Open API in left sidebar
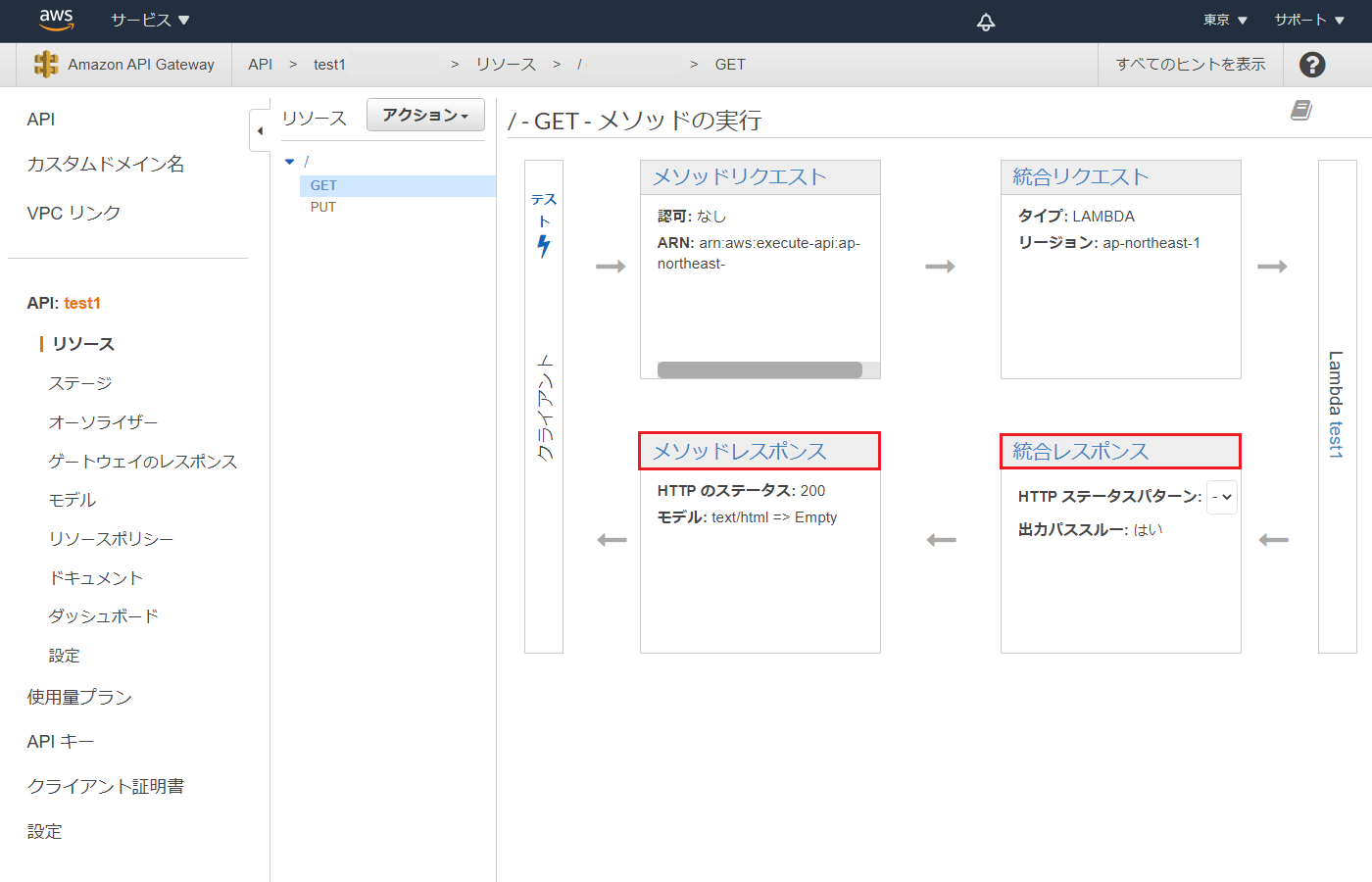Viewport: 1372px width, 882px height. click(41, 119)
